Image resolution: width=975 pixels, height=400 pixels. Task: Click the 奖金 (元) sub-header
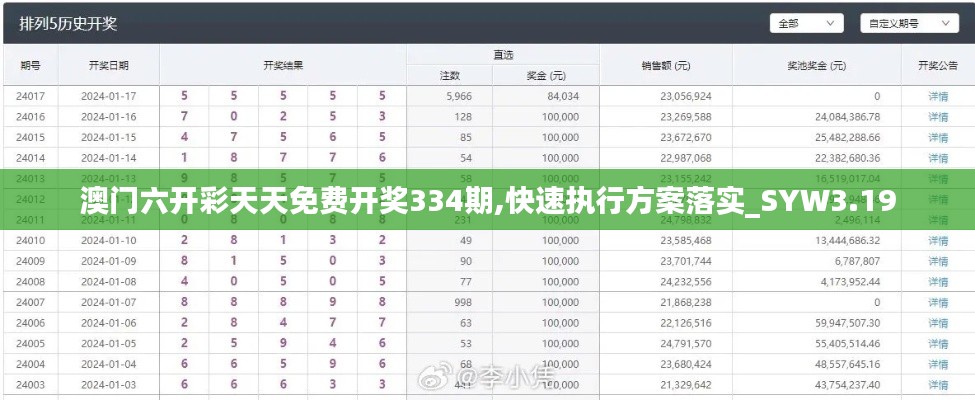click(546, 76)
